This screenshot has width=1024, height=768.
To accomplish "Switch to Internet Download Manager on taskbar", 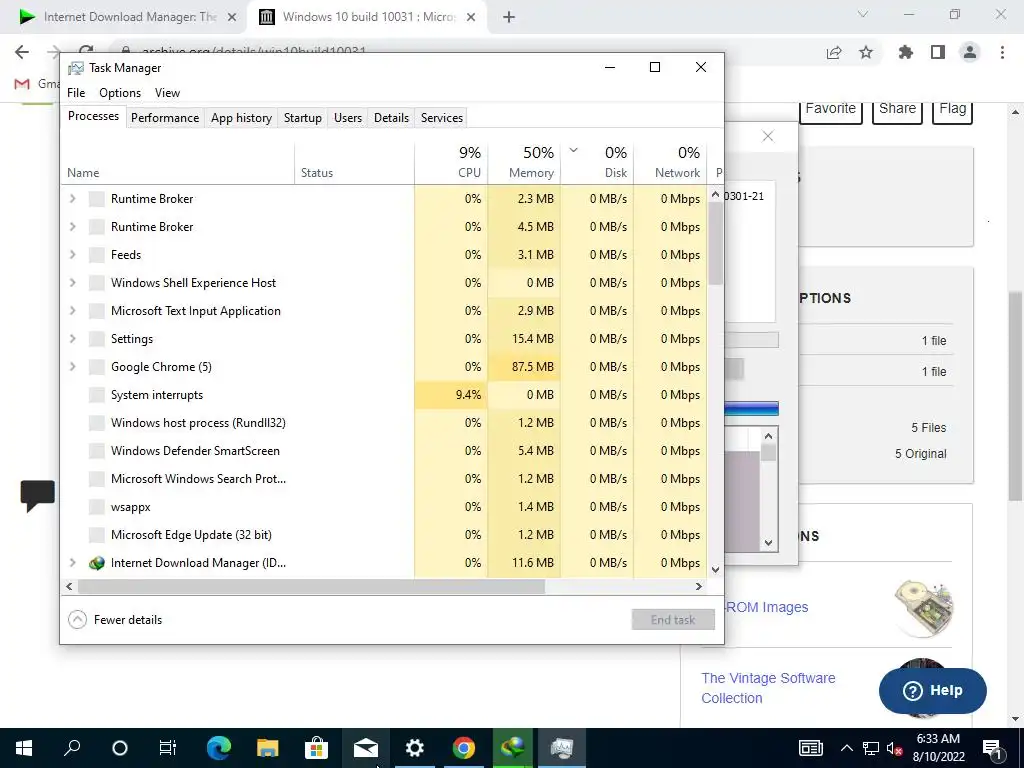I will click(x=513, y=748).
